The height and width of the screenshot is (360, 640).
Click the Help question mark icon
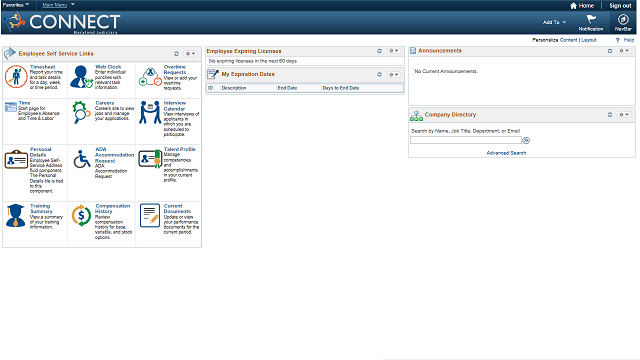617,40
